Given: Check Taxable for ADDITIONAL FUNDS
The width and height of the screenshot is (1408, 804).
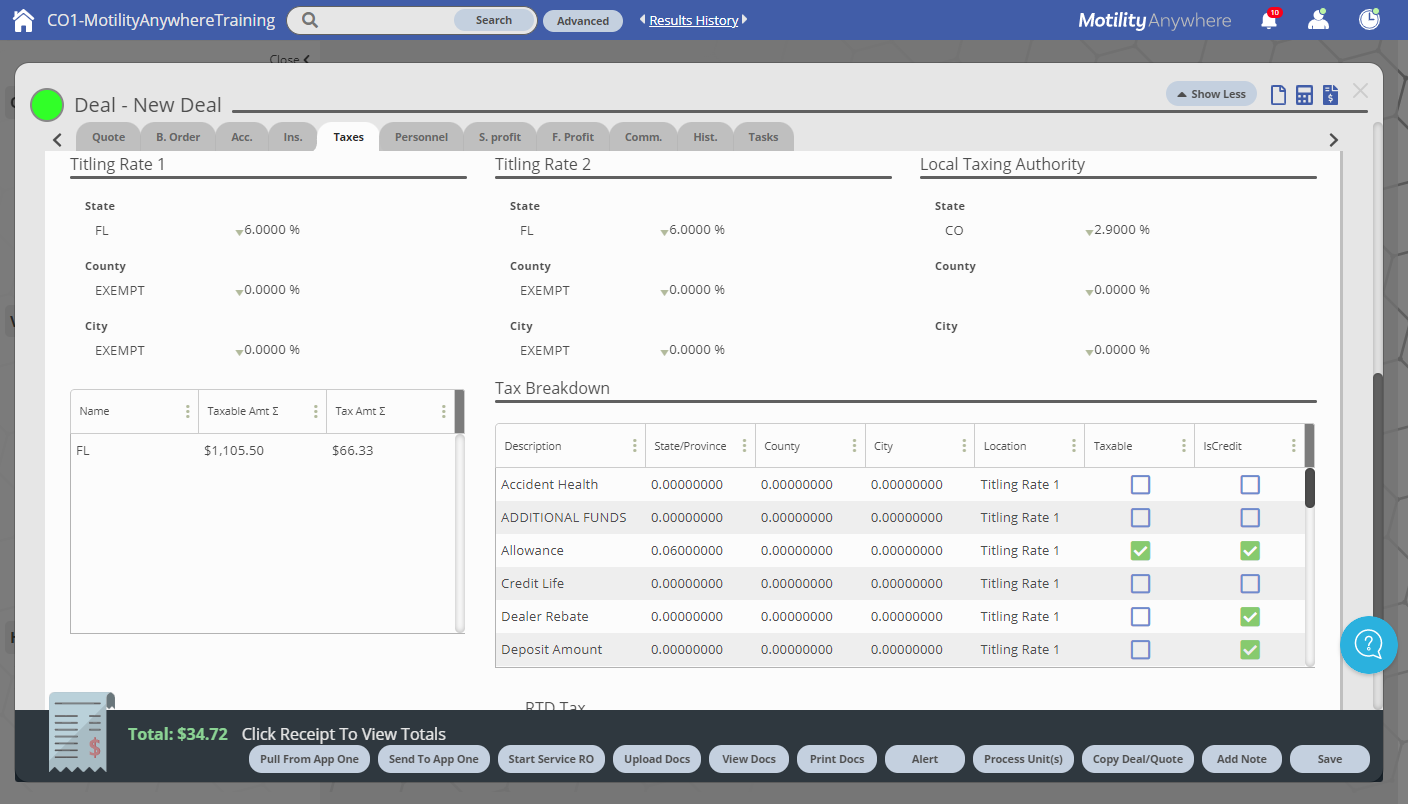Looking at the screenshot, I should (x=1140, y=518).
